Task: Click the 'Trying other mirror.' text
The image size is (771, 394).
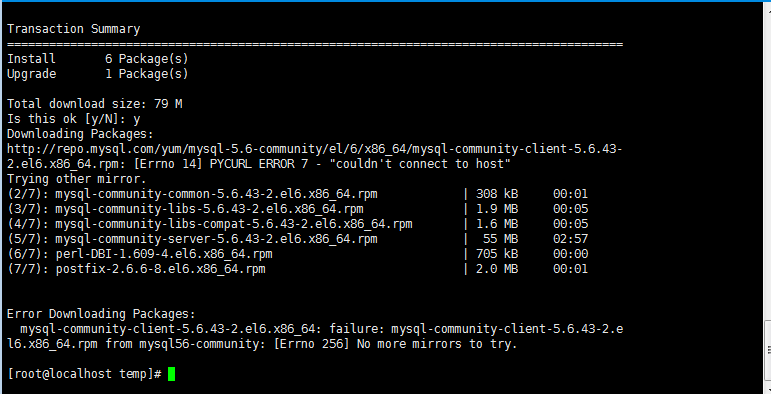Action: 77,179
